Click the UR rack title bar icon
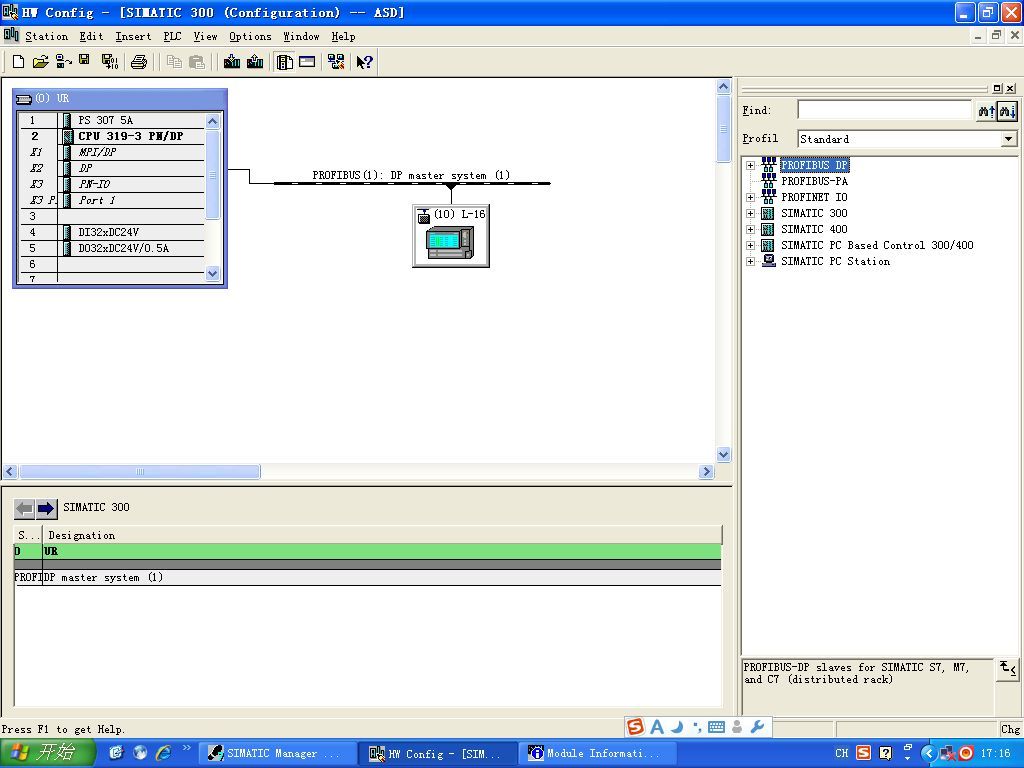Screen dimensions: 1024x768 pos(24,99)
